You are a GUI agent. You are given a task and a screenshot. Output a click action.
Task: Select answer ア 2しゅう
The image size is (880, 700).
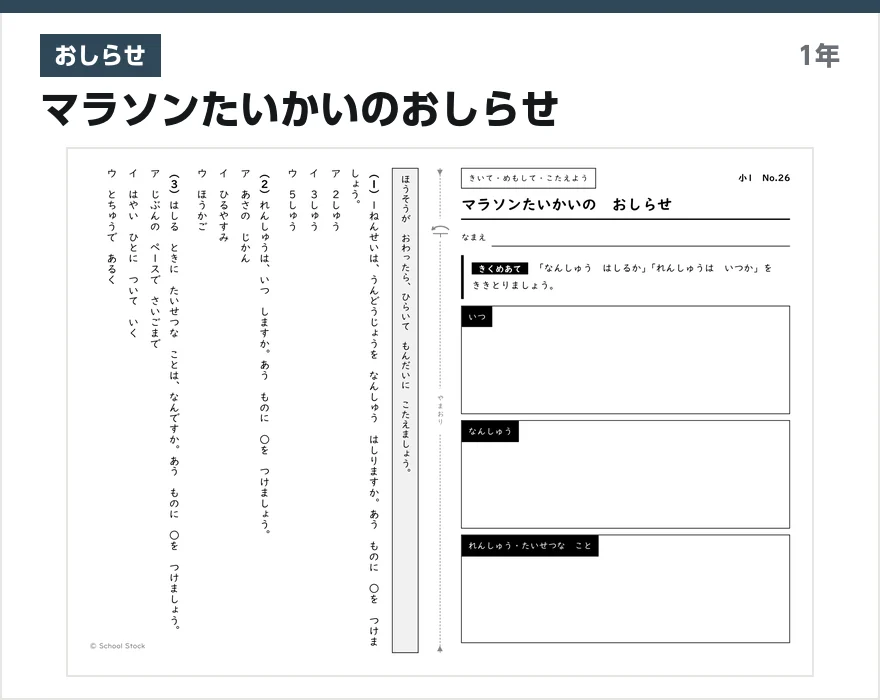tap(336, 200)
